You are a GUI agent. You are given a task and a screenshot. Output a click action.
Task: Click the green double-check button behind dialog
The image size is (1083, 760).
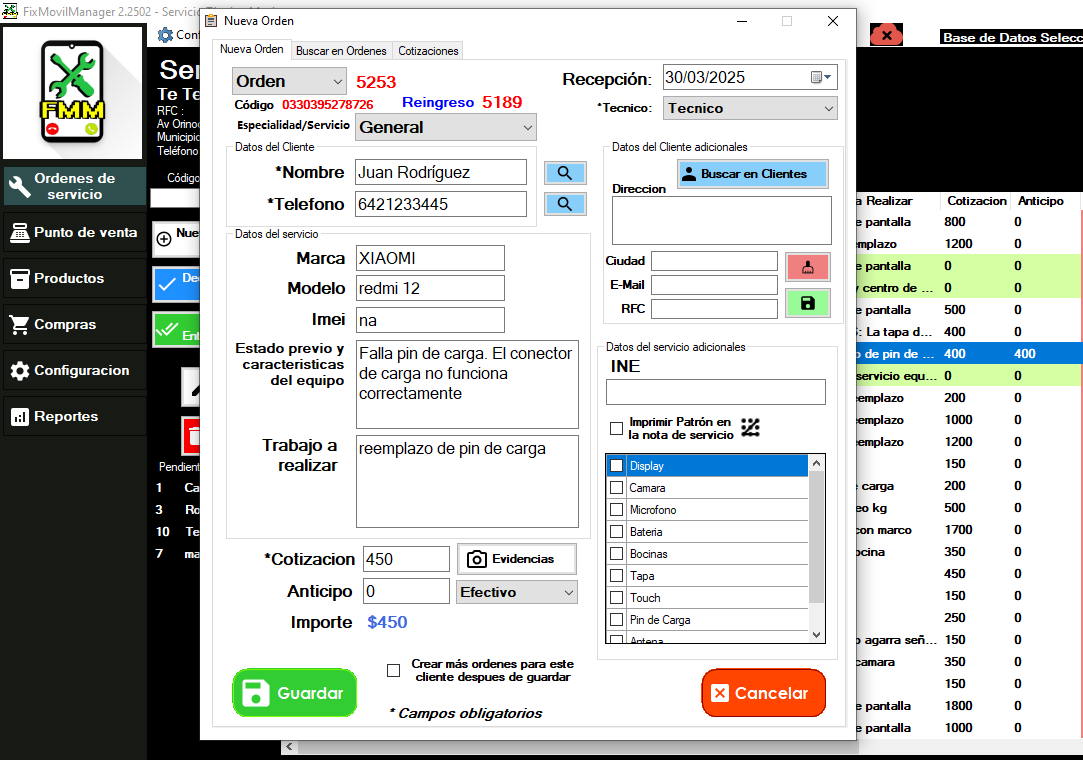177,330
